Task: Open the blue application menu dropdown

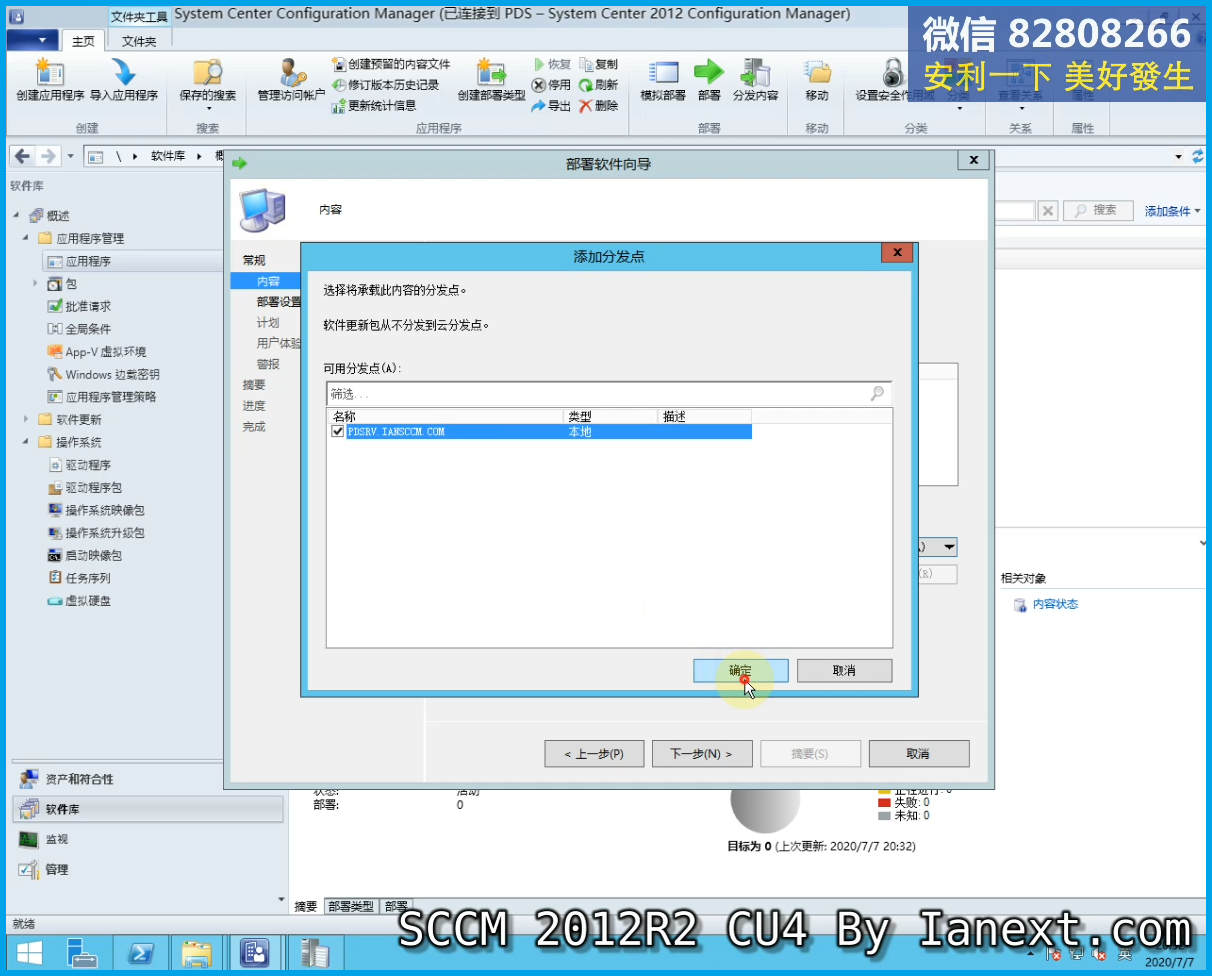Action: (32, 40)
